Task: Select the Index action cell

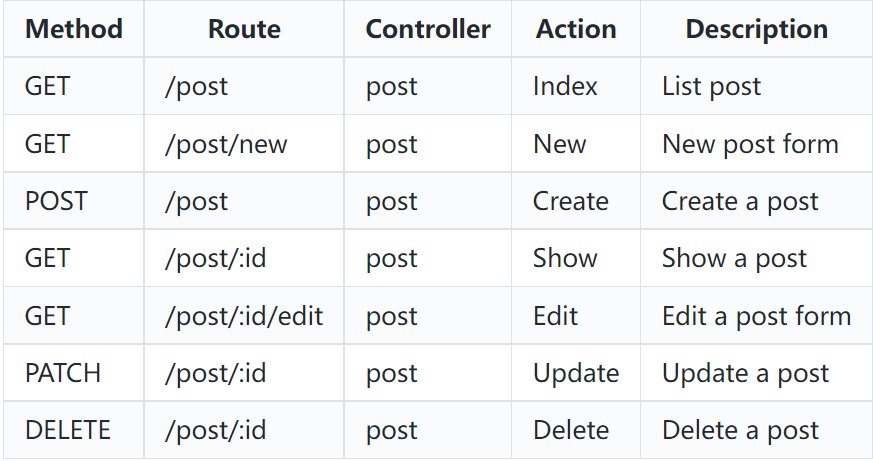Action: [x=576, y=86]
